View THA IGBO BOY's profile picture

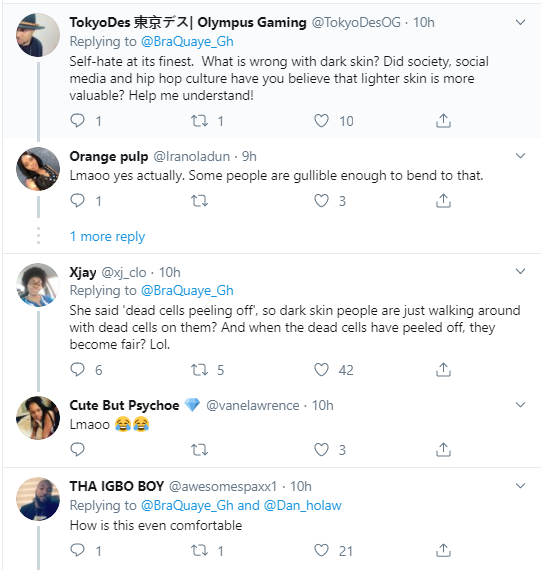point(38,499)
